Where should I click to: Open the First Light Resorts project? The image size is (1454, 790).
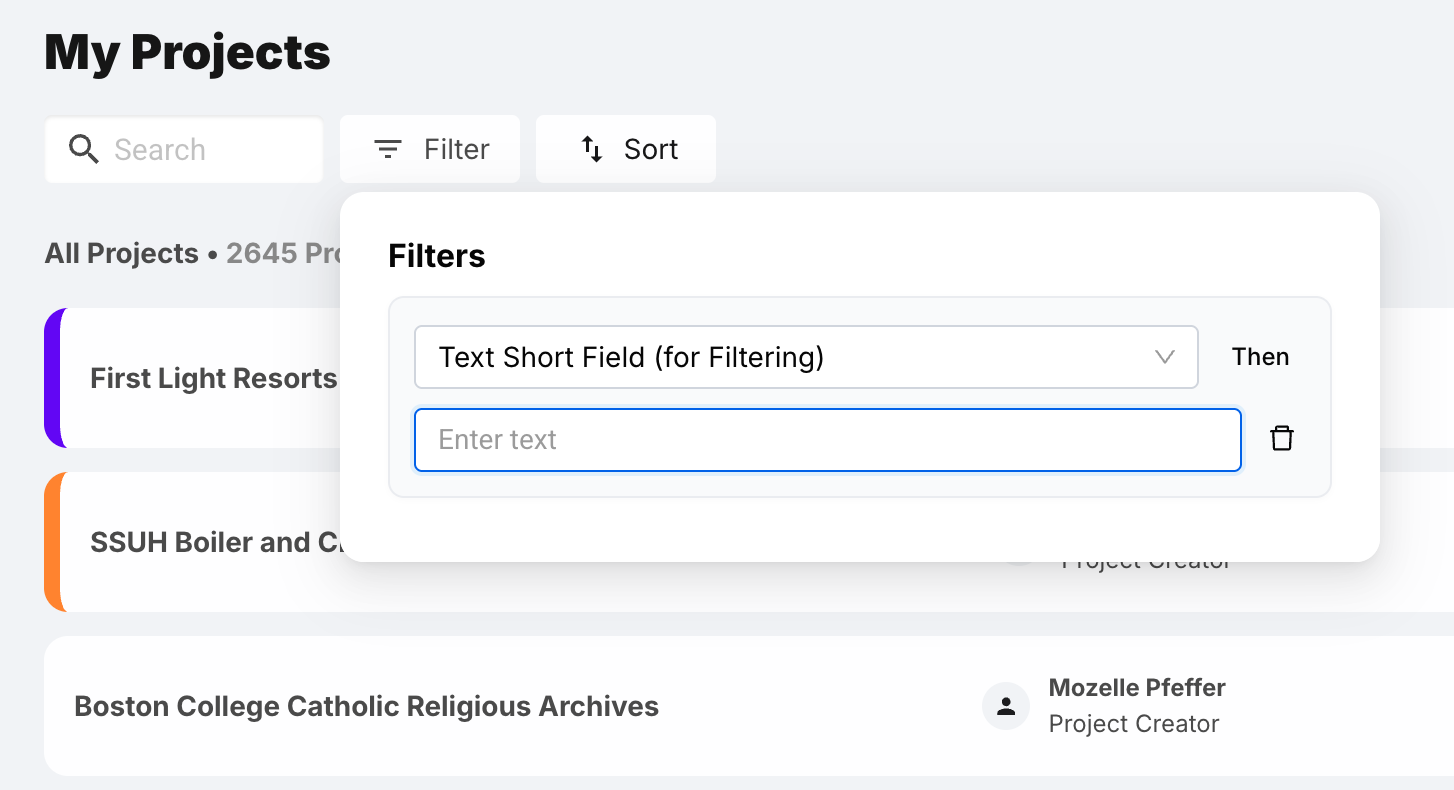pos(213,379)
